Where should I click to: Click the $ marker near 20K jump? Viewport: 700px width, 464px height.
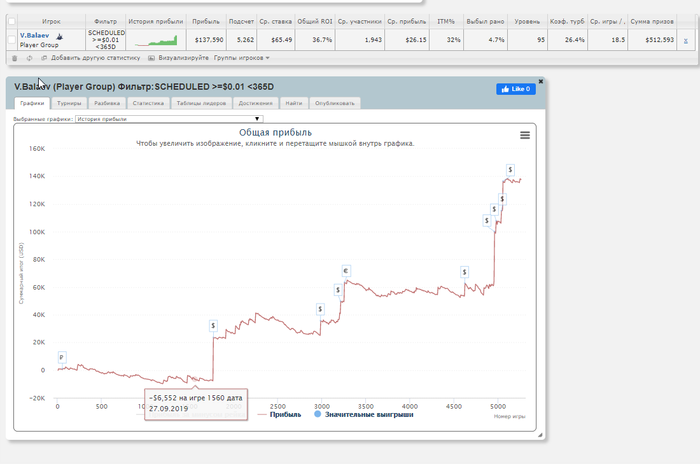tap(213, 326)
